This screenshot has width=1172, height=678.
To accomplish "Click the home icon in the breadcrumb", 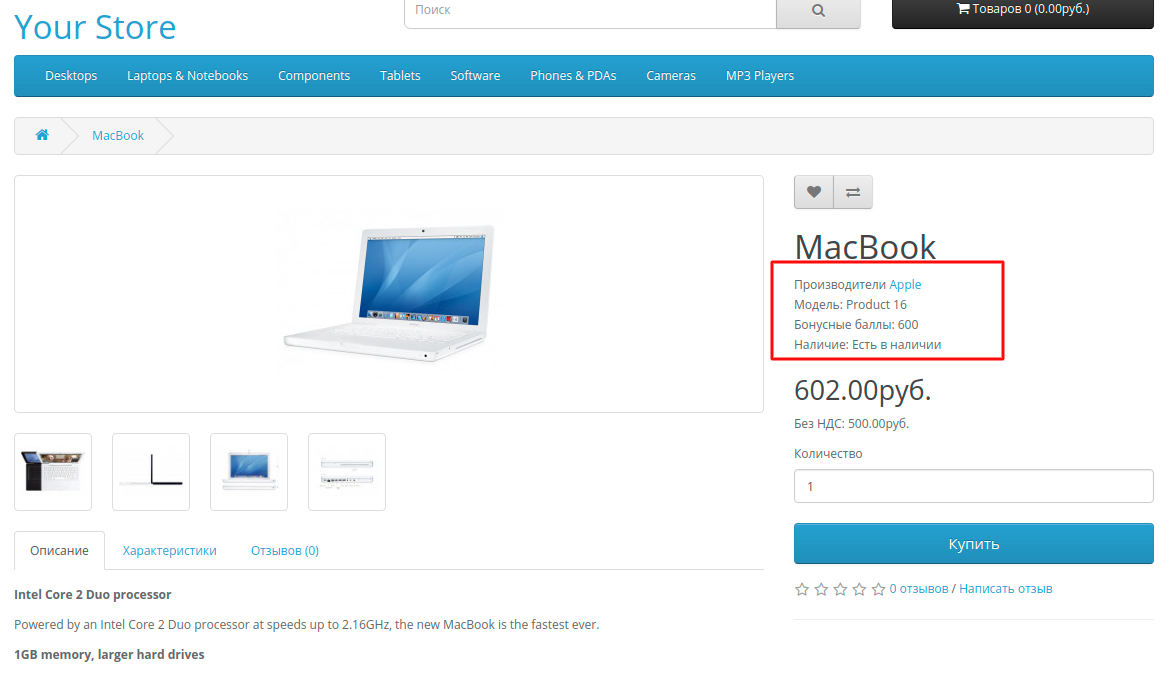I will pos(41,134).
